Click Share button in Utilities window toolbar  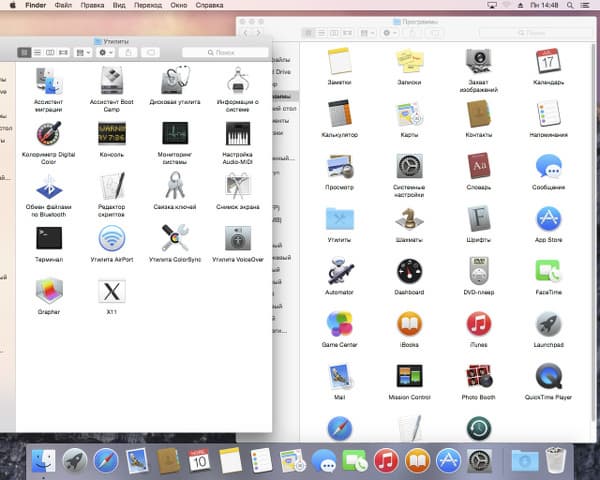point(128,52)
